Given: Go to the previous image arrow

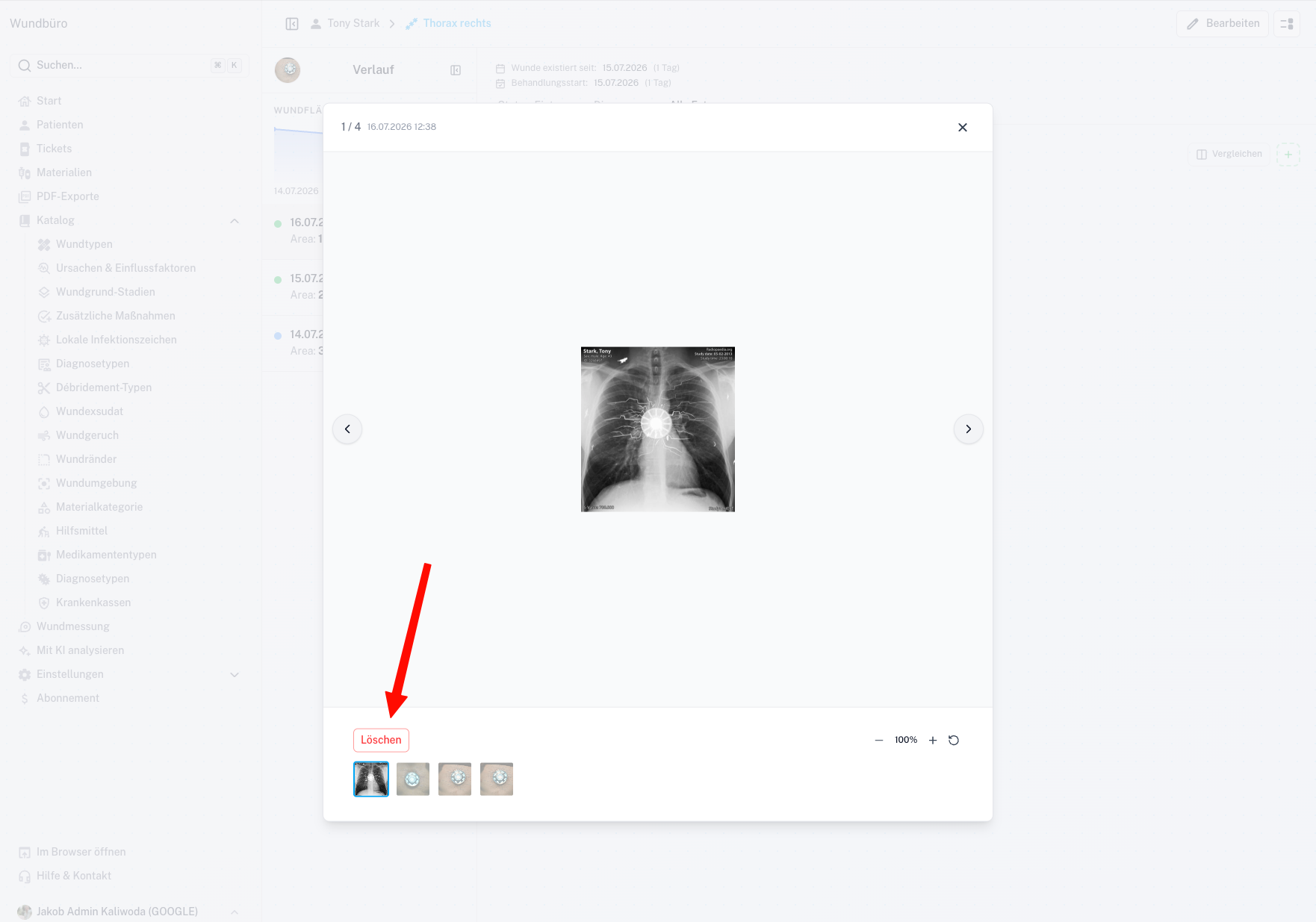Looking at the screenshot, I should point(347,429).
